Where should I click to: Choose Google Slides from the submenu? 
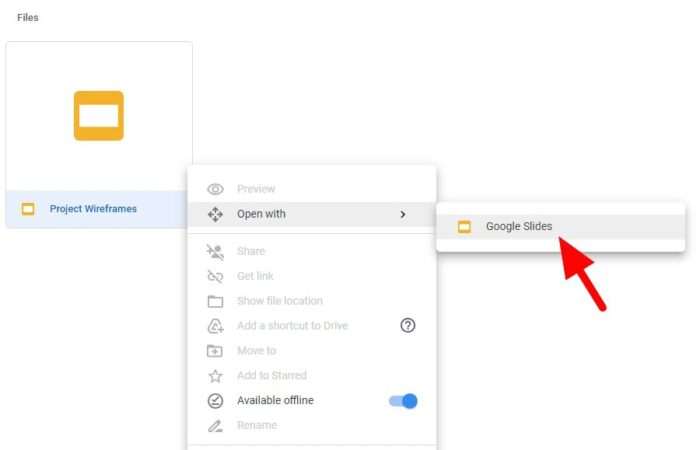click(560, 227)
